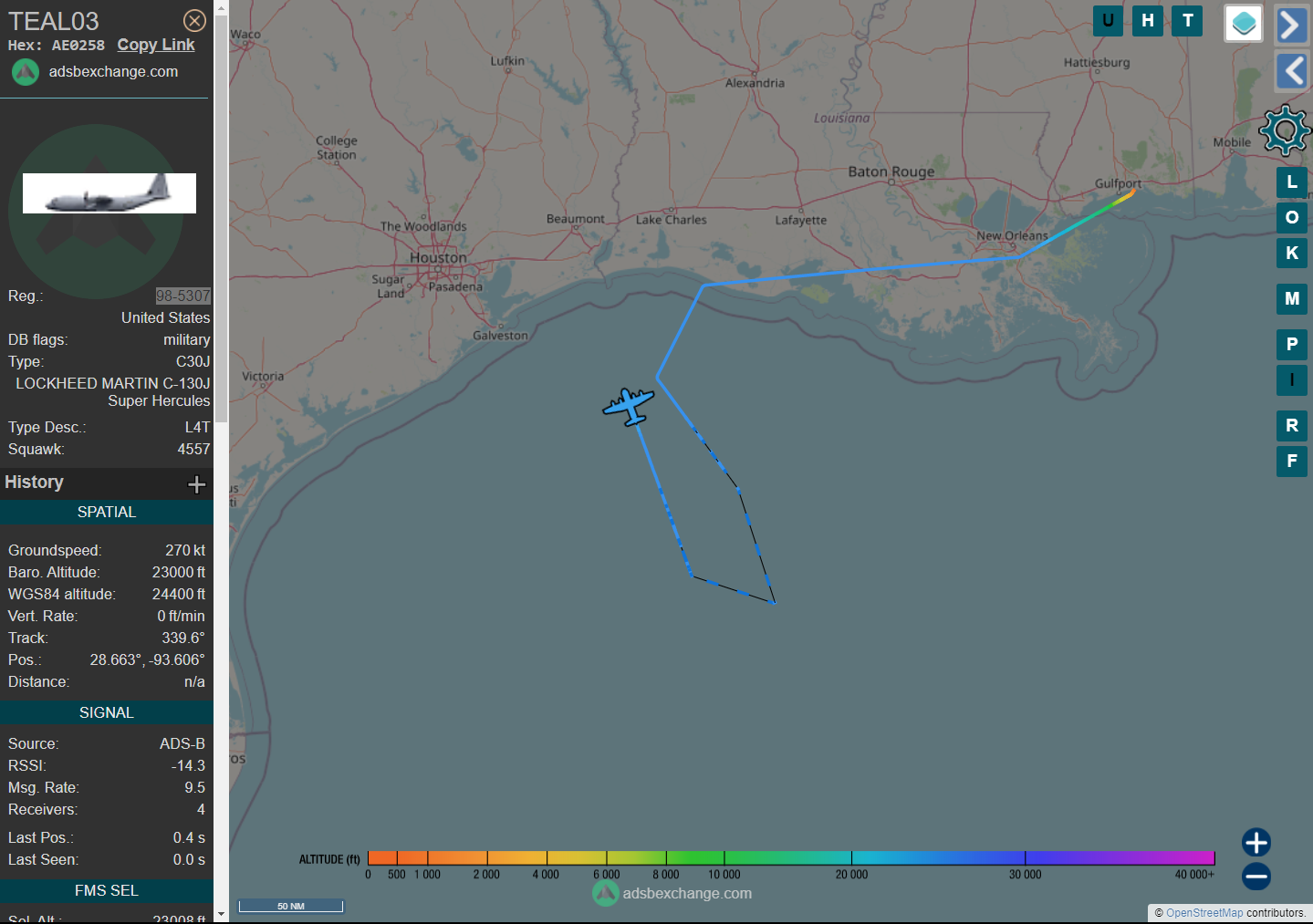Select registration value 98-5307
The height and width of the screenshot is (924, 1313).
[x=182, y=296]
